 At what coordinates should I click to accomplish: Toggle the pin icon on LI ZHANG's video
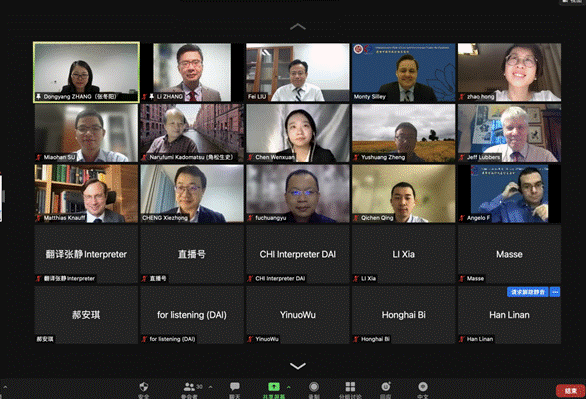click(151, 97)
